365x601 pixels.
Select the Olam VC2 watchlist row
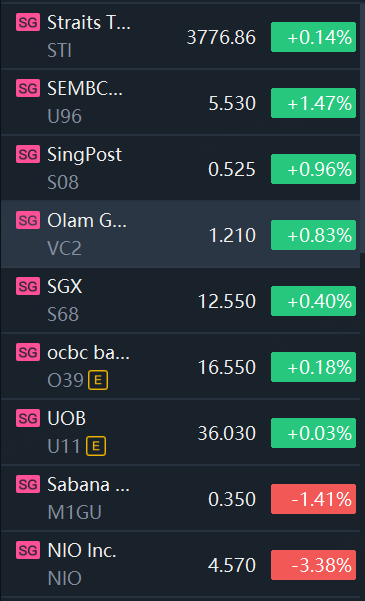[x=180, y=234]
